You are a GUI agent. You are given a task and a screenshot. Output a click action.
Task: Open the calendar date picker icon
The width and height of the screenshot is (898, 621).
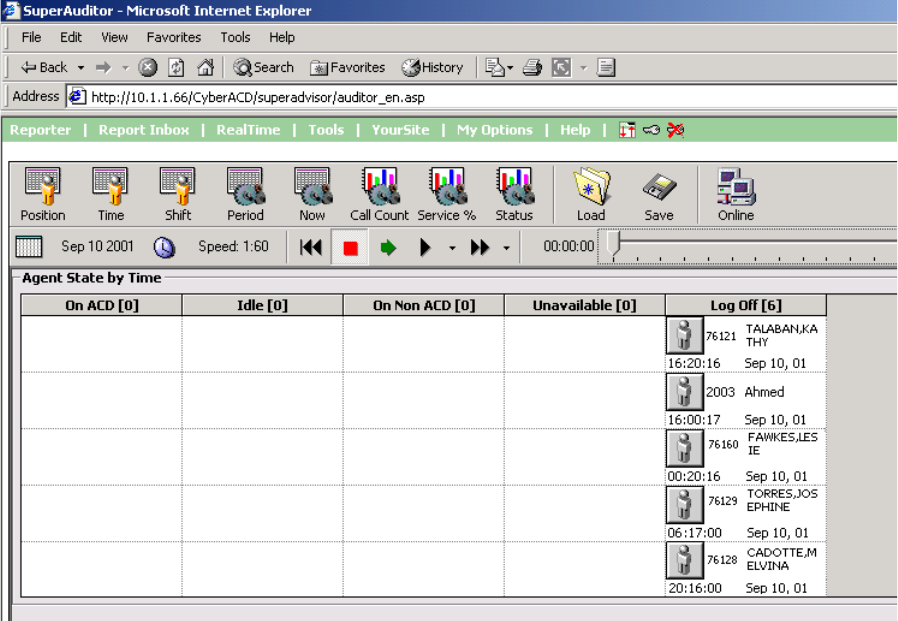coord(29,247)
